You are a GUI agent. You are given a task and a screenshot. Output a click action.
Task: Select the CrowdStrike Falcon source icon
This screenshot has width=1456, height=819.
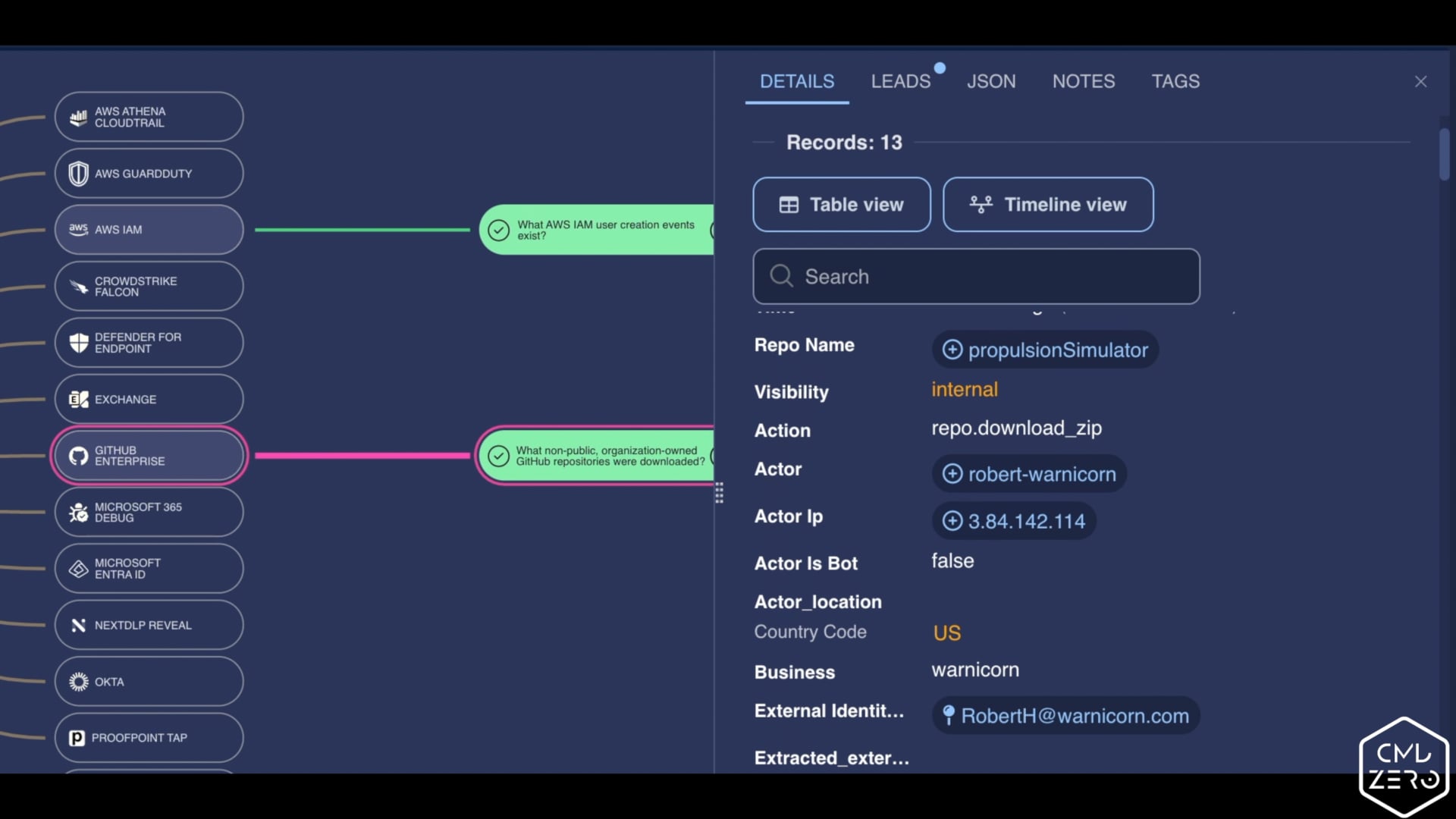pyautogui.click(x=78, y=286)
